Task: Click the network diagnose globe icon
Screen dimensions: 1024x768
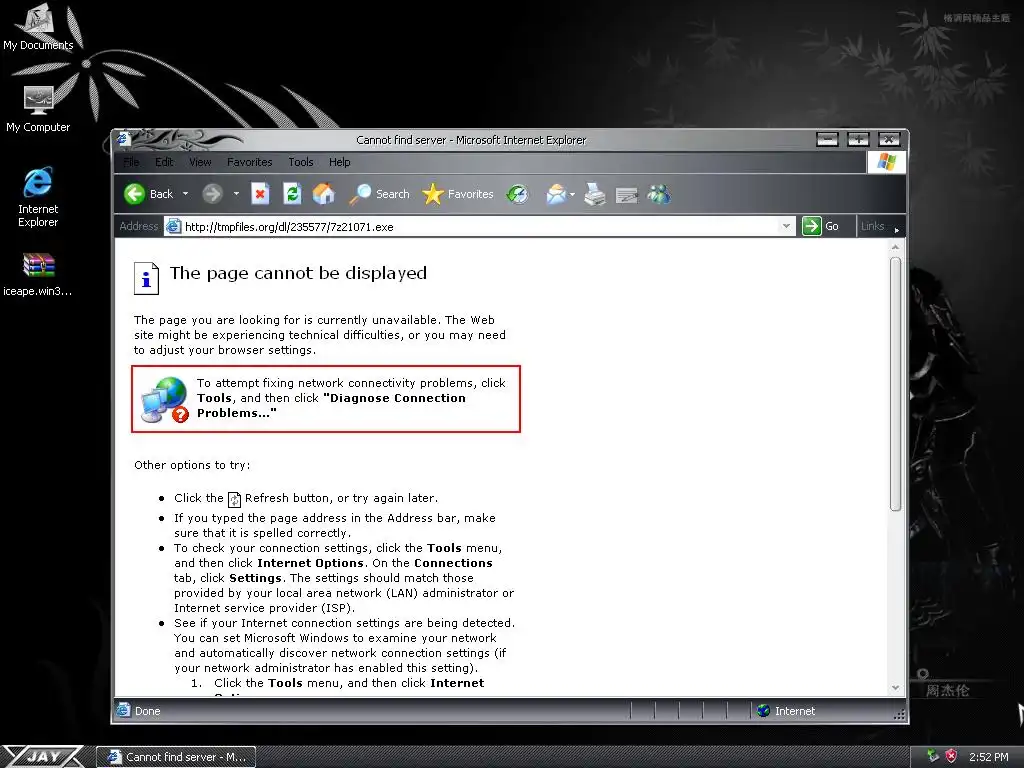Action: pos(165,400)
